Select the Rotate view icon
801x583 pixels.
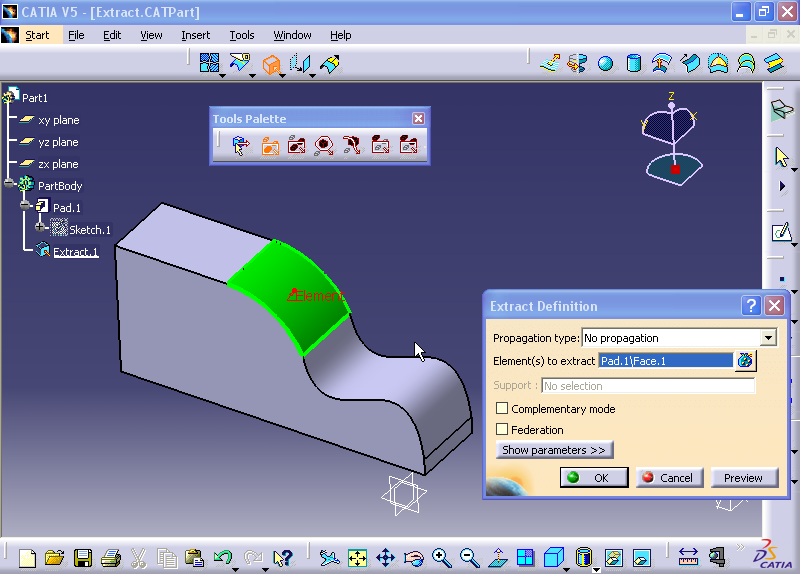coord(413,557)
